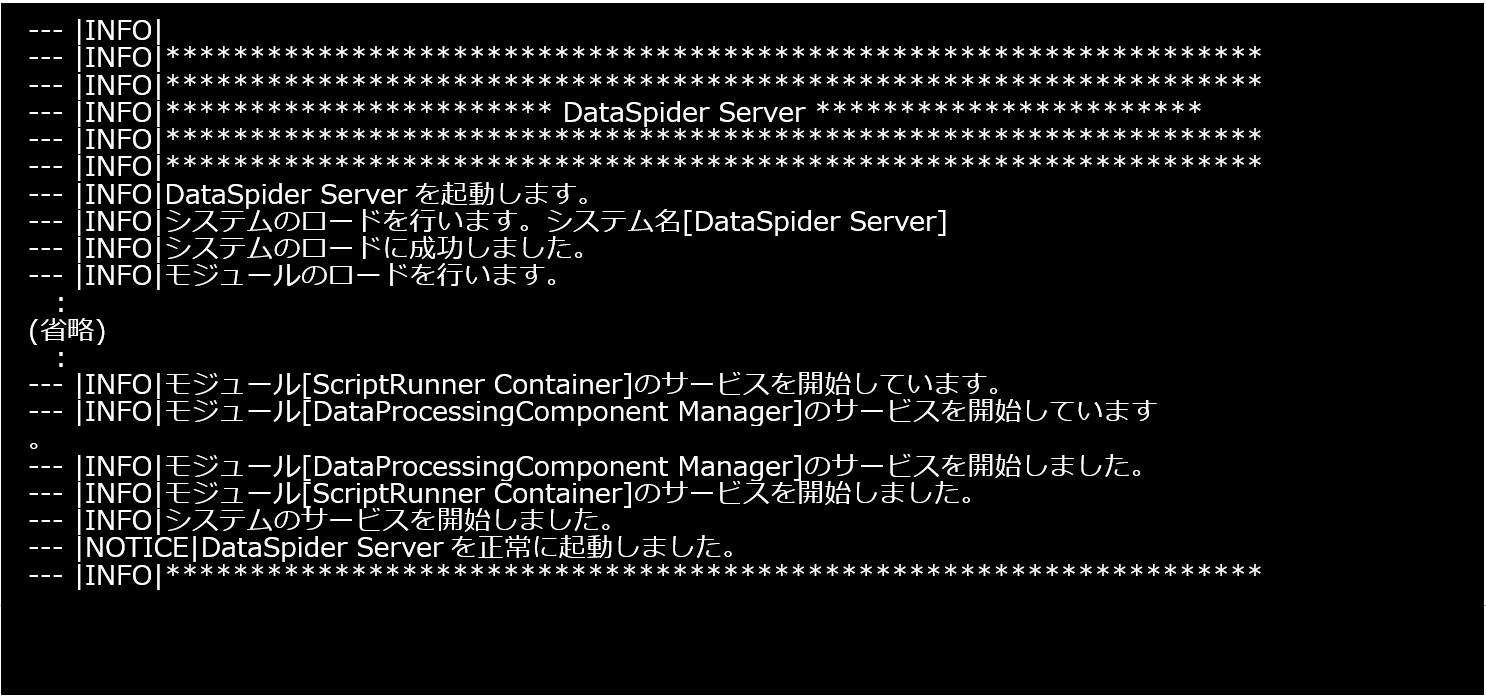Click the "システムのサービスを開始しました。" log message
Image resolution: width=1486 pixels, height=698 pixels.
[389, 521]
